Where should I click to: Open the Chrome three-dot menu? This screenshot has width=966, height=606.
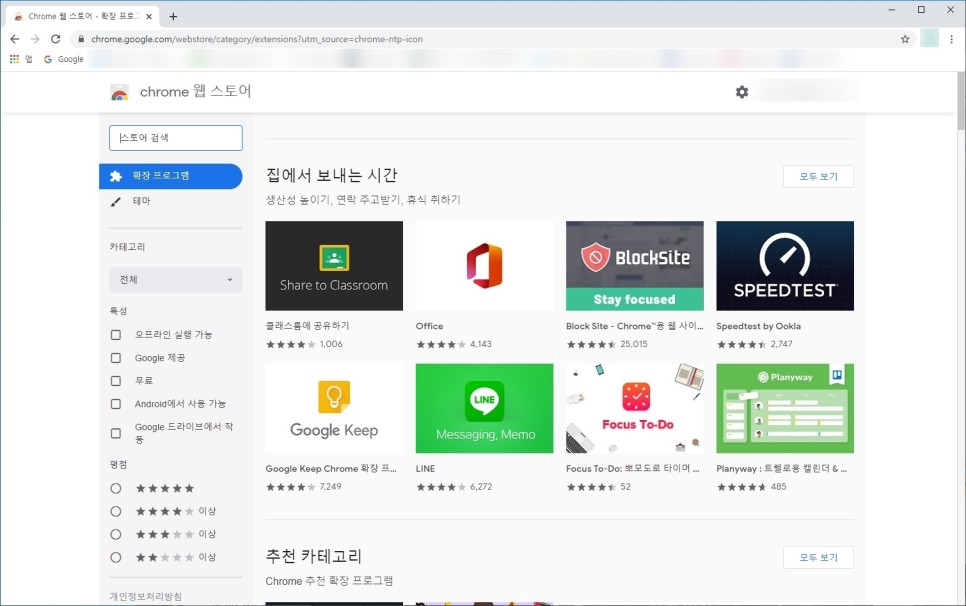click(x=951, y=39)
